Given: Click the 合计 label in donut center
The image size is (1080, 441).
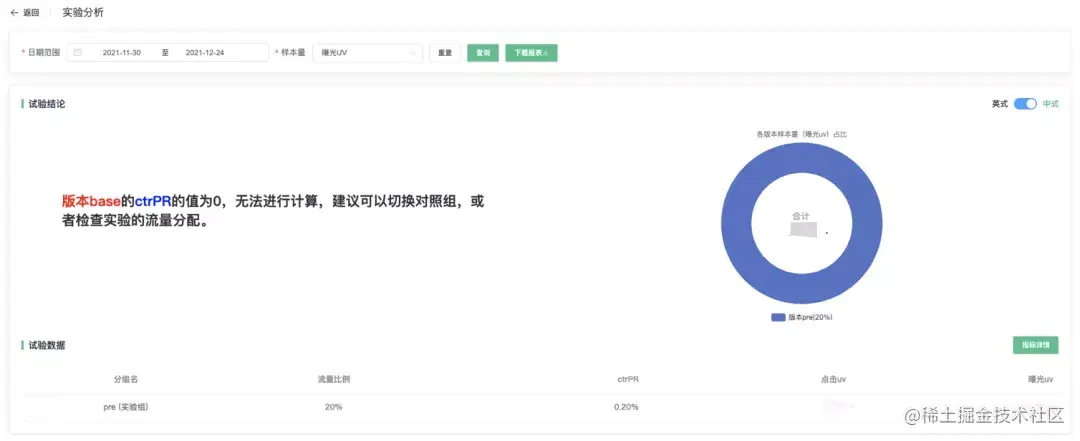Looking at the screenshot, I should pyautogui.click(x=800, y=216).
